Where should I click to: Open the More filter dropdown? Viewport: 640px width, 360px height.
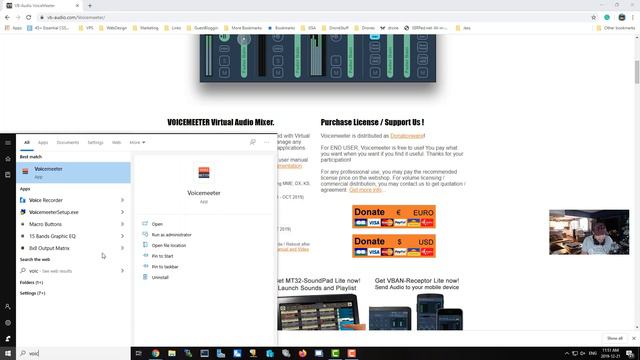(x=137, y=142)
